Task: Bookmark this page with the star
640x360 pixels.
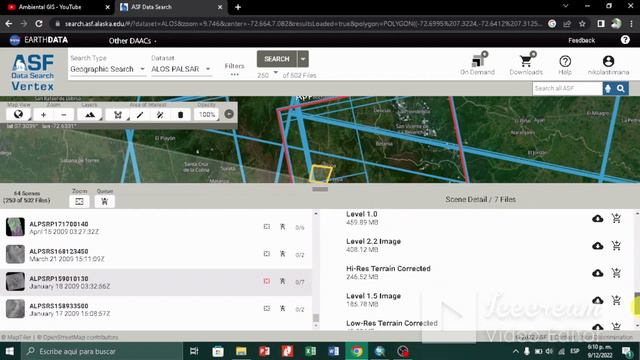Action: 582,24
